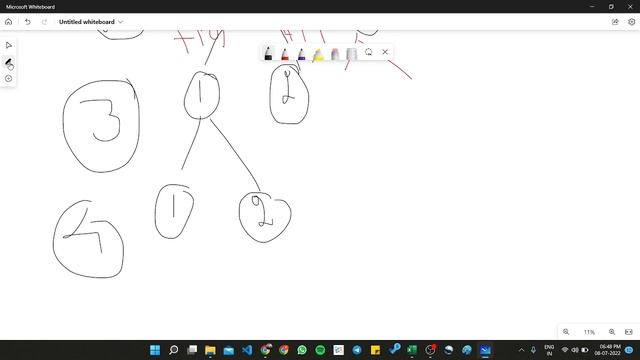Open Task View from taskbar
Viewport: 640px width, 360px height.
pyautogui.click(x=192, y=350)
